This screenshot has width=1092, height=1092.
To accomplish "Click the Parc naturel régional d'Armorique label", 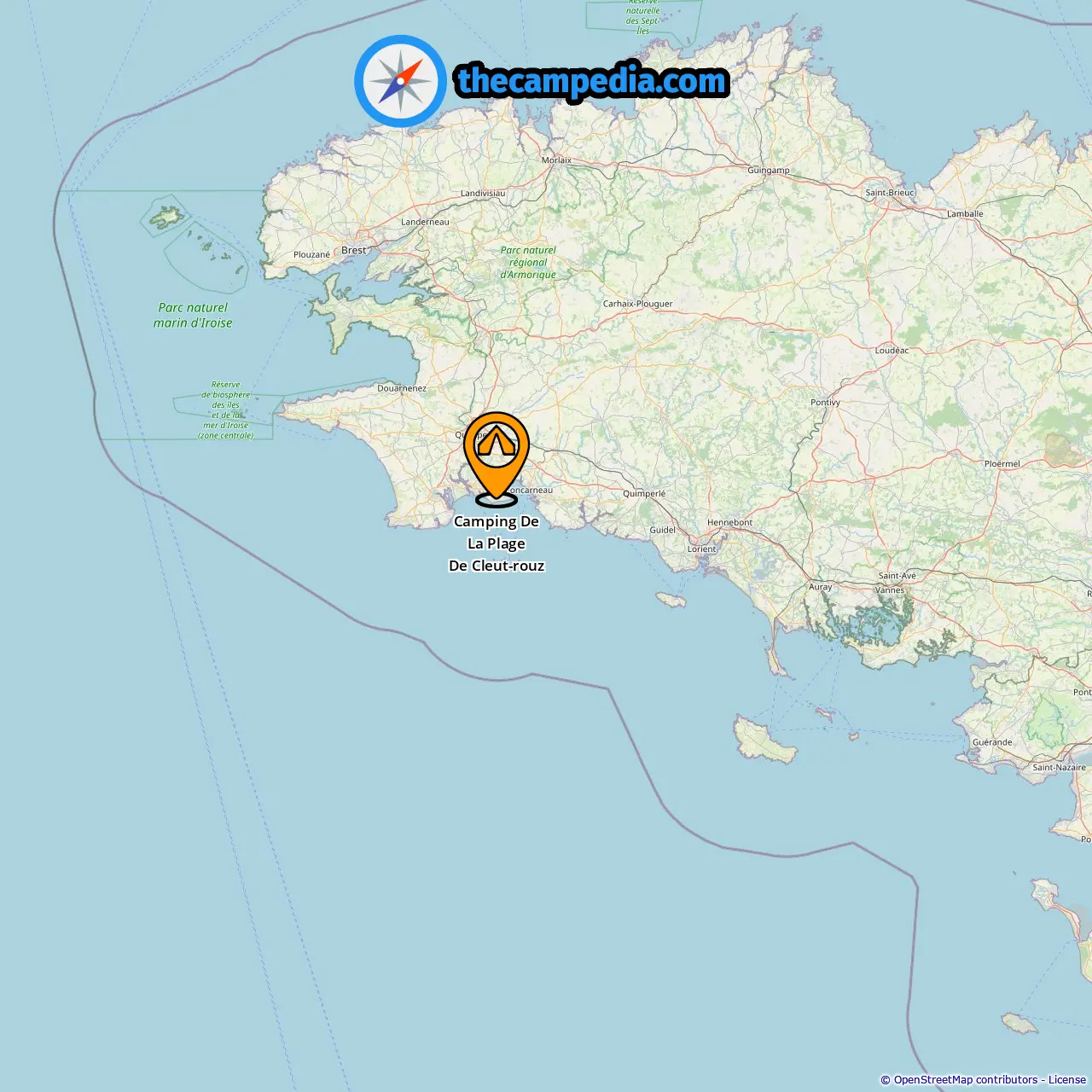I will [x=528, y=263].
